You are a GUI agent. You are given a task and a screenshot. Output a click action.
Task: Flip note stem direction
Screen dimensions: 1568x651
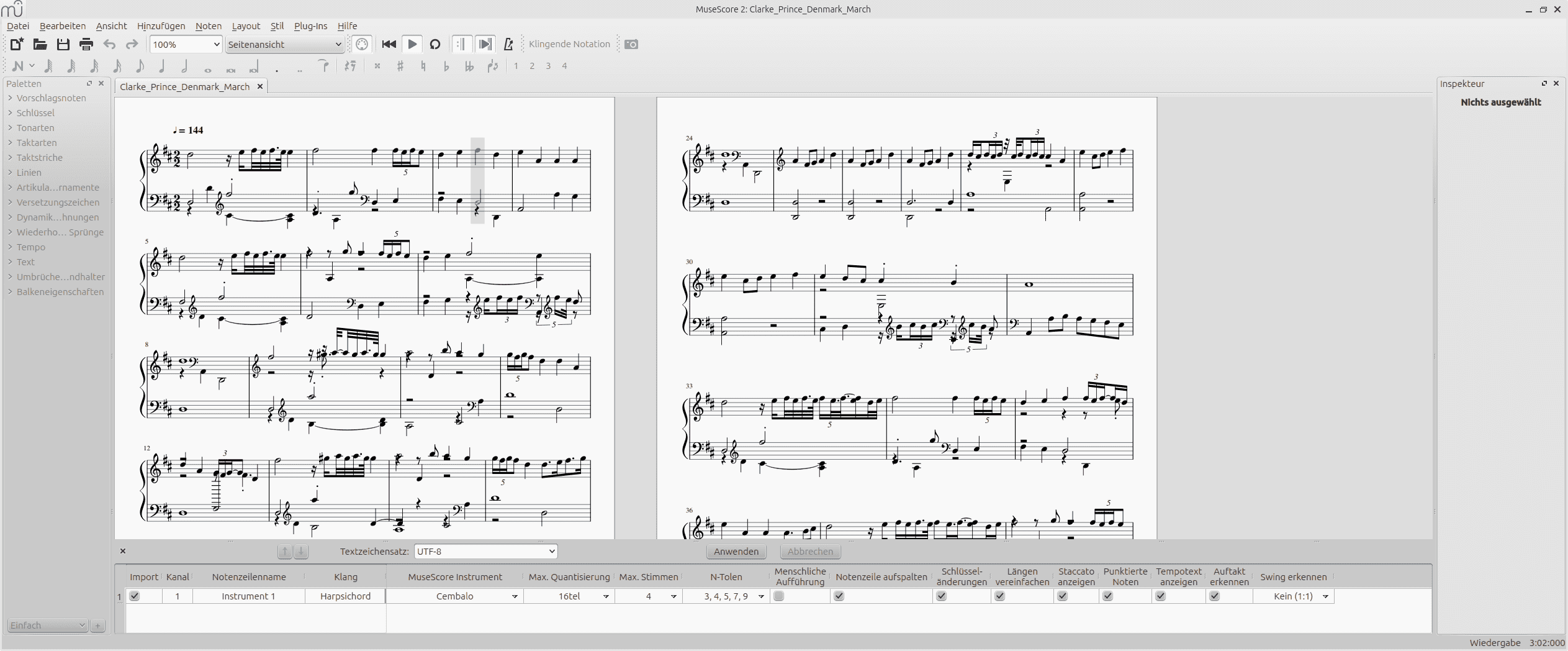[x=493, y=66]
